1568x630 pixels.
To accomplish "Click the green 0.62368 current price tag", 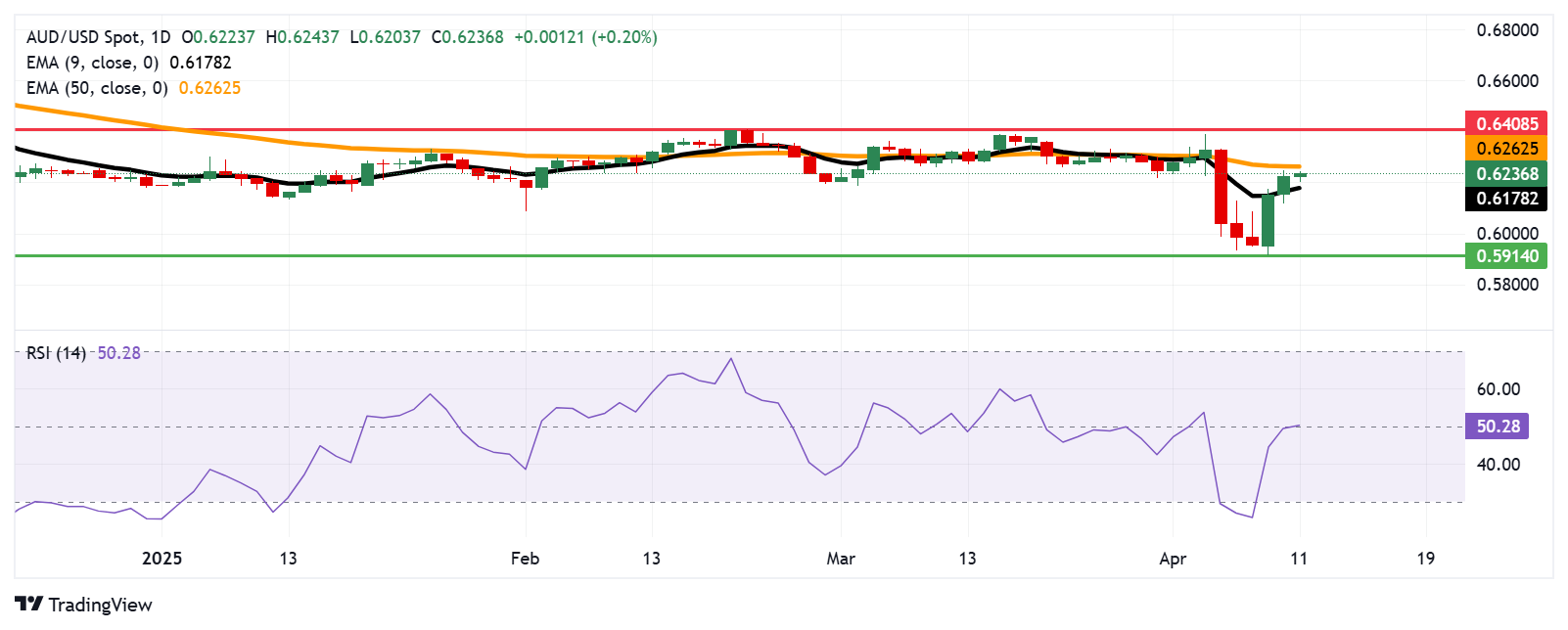I will click(x=1506, y=174).
